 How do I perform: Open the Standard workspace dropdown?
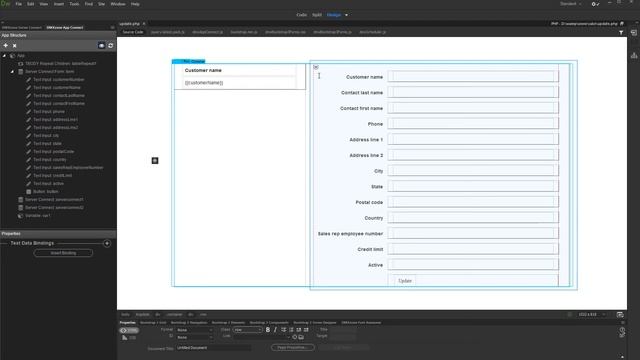tap(570, 4)
